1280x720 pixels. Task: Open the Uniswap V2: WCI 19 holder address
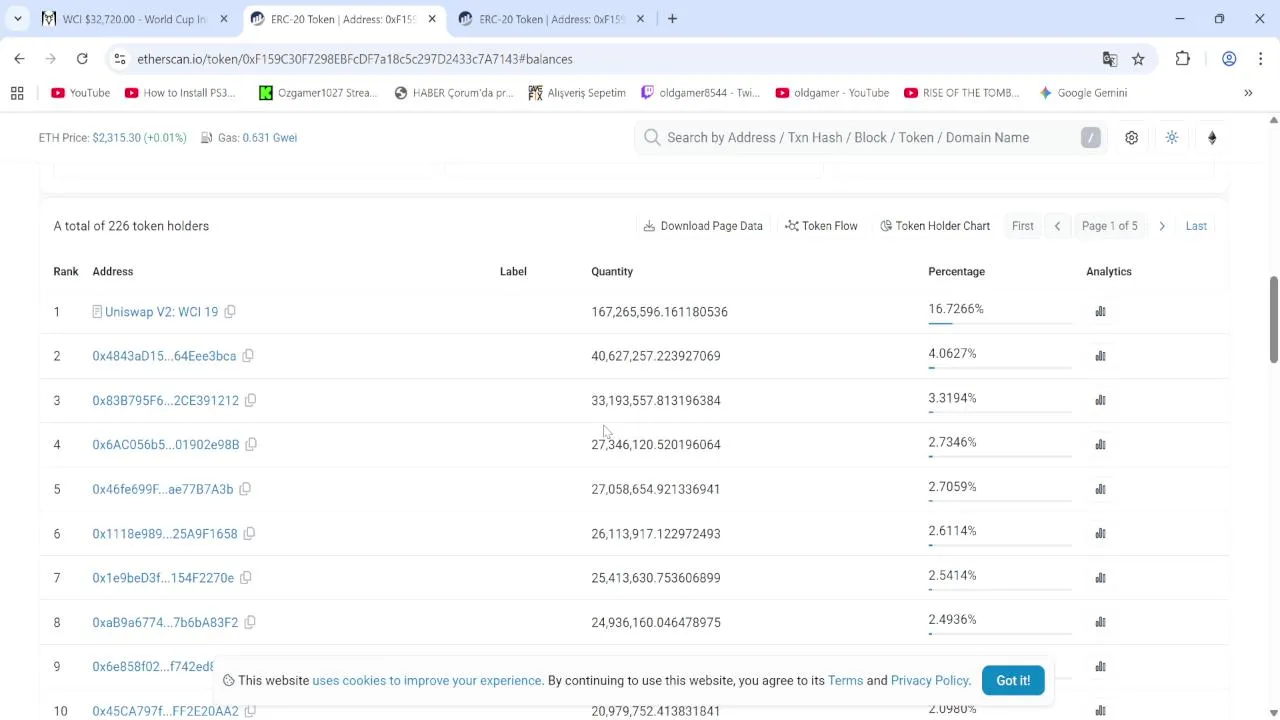click(161, 312)
